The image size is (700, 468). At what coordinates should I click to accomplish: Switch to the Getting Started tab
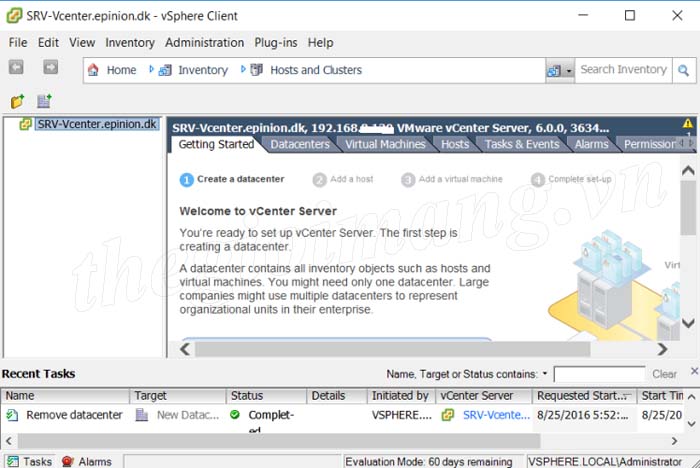pos(217,144)
